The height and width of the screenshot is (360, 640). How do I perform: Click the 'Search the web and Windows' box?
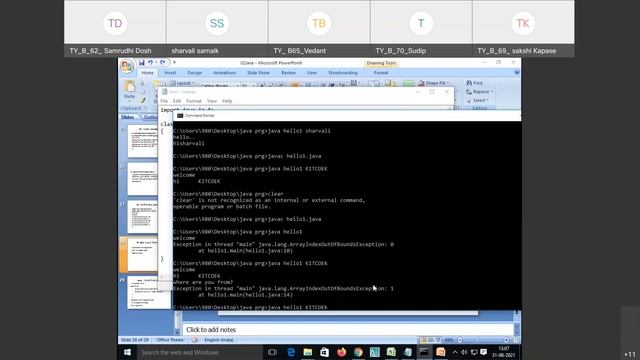(x=199, y=352)
